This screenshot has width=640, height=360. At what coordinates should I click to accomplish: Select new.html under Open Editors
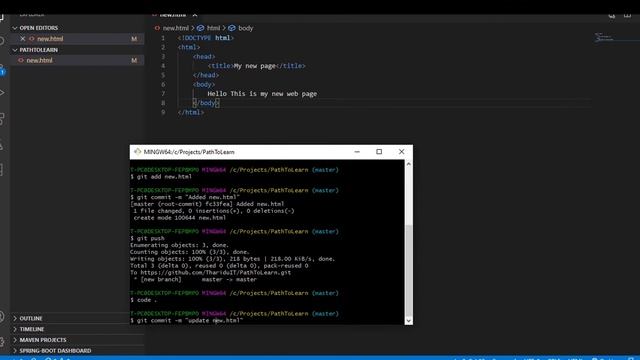coord(50,39)
